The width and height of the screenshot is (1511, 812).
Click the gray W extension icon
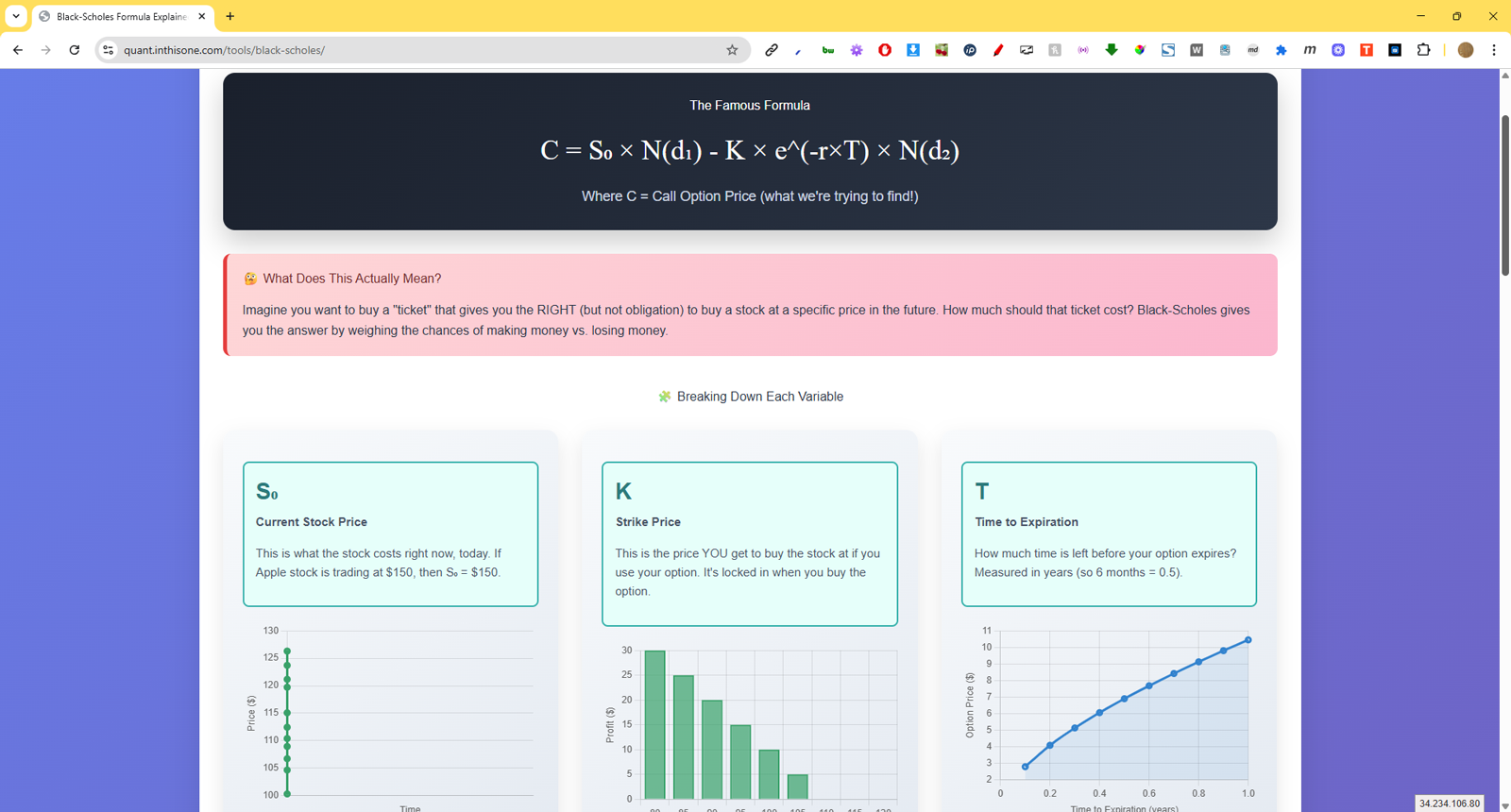click(x=1197, y=50)
